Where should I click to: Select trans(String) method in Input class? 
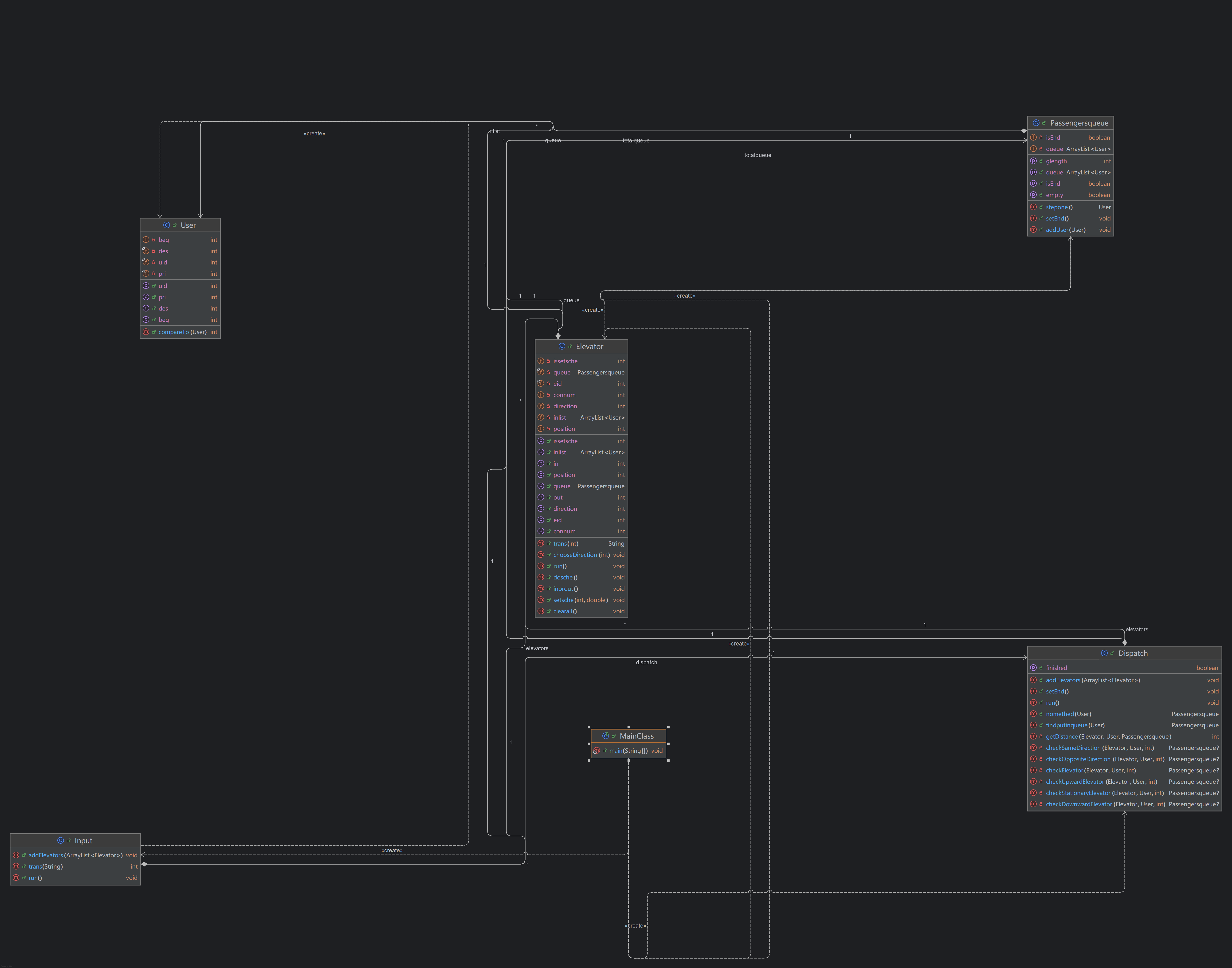pyautogui.click(x=45, y=866)
